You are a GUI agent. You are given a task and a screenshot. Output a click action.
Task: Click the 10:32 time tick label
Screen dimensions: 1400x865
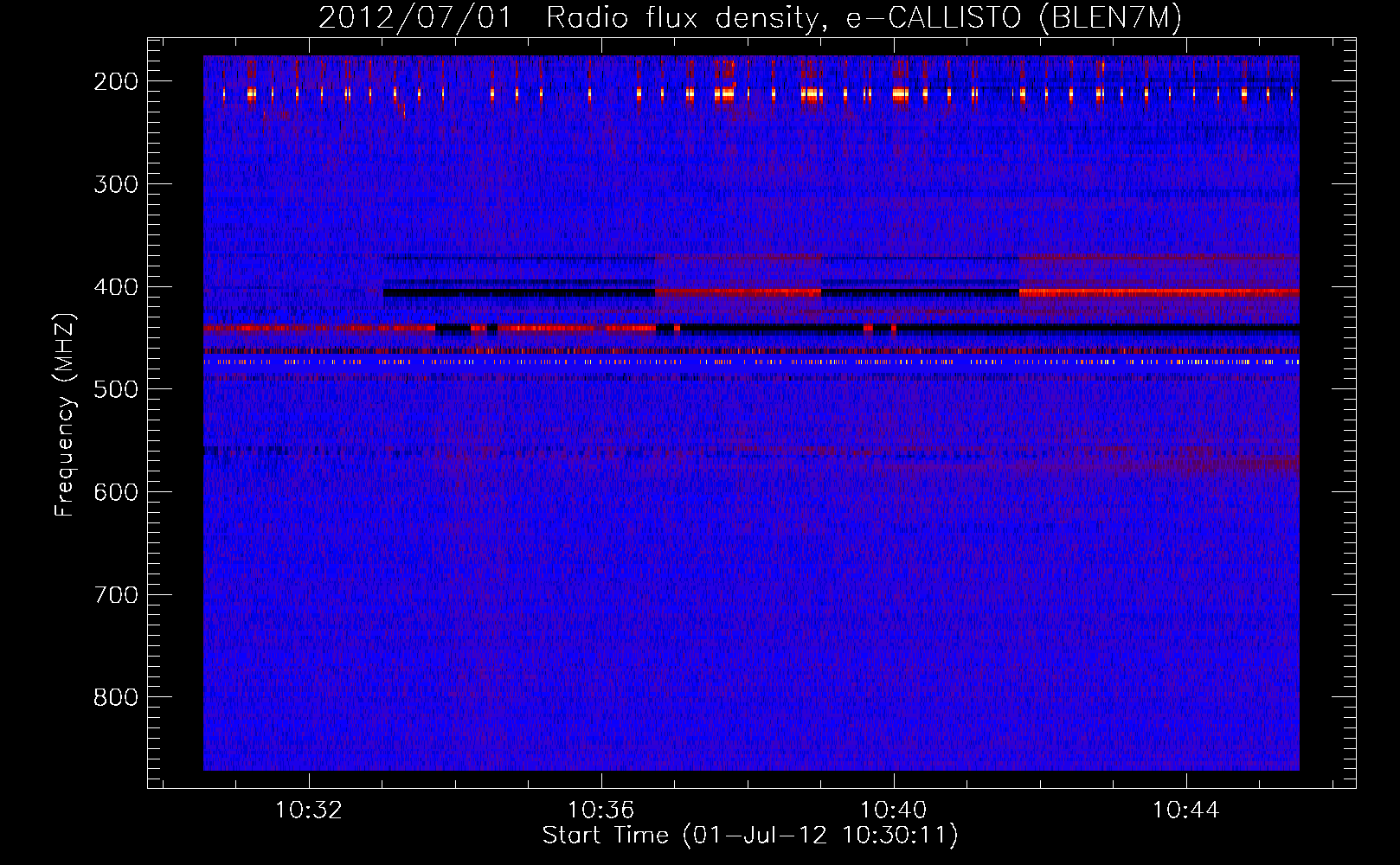[x=309, y=811]
